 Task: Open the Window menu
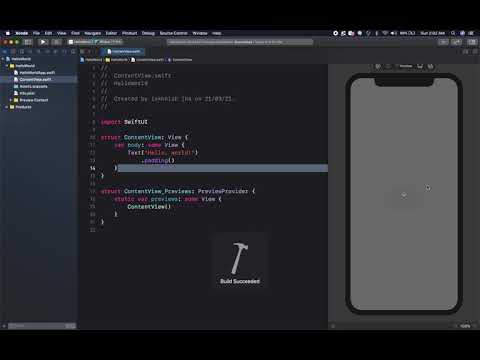(x=200, y=33)
